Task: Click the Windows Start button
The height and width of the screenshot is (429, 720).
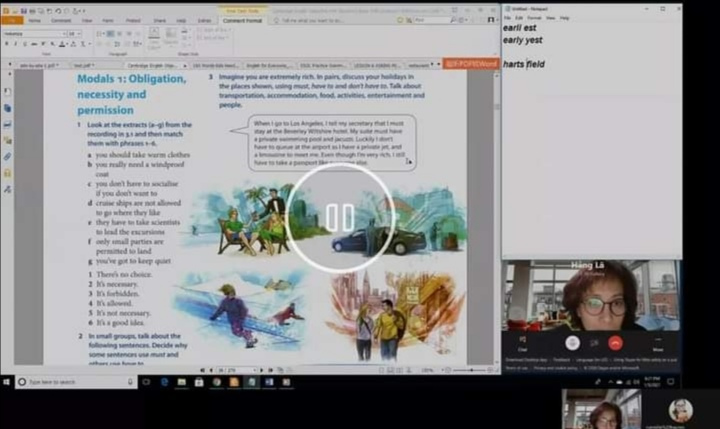Action: pyautogui.click(x=8, y=382)
